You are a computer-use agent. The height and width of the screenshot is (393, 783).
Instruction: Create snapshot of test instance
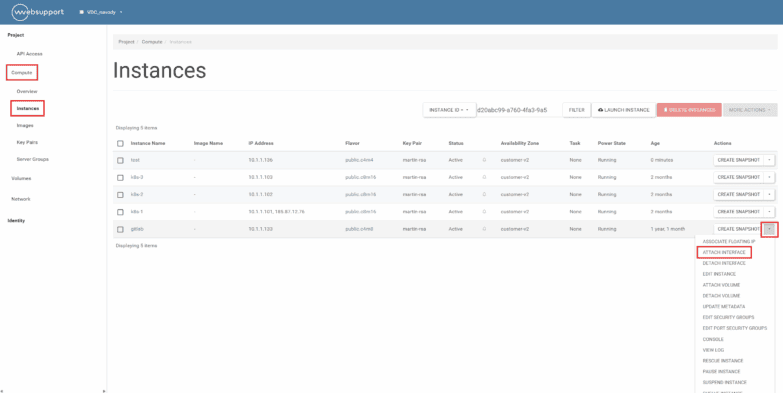click(738, 160)
